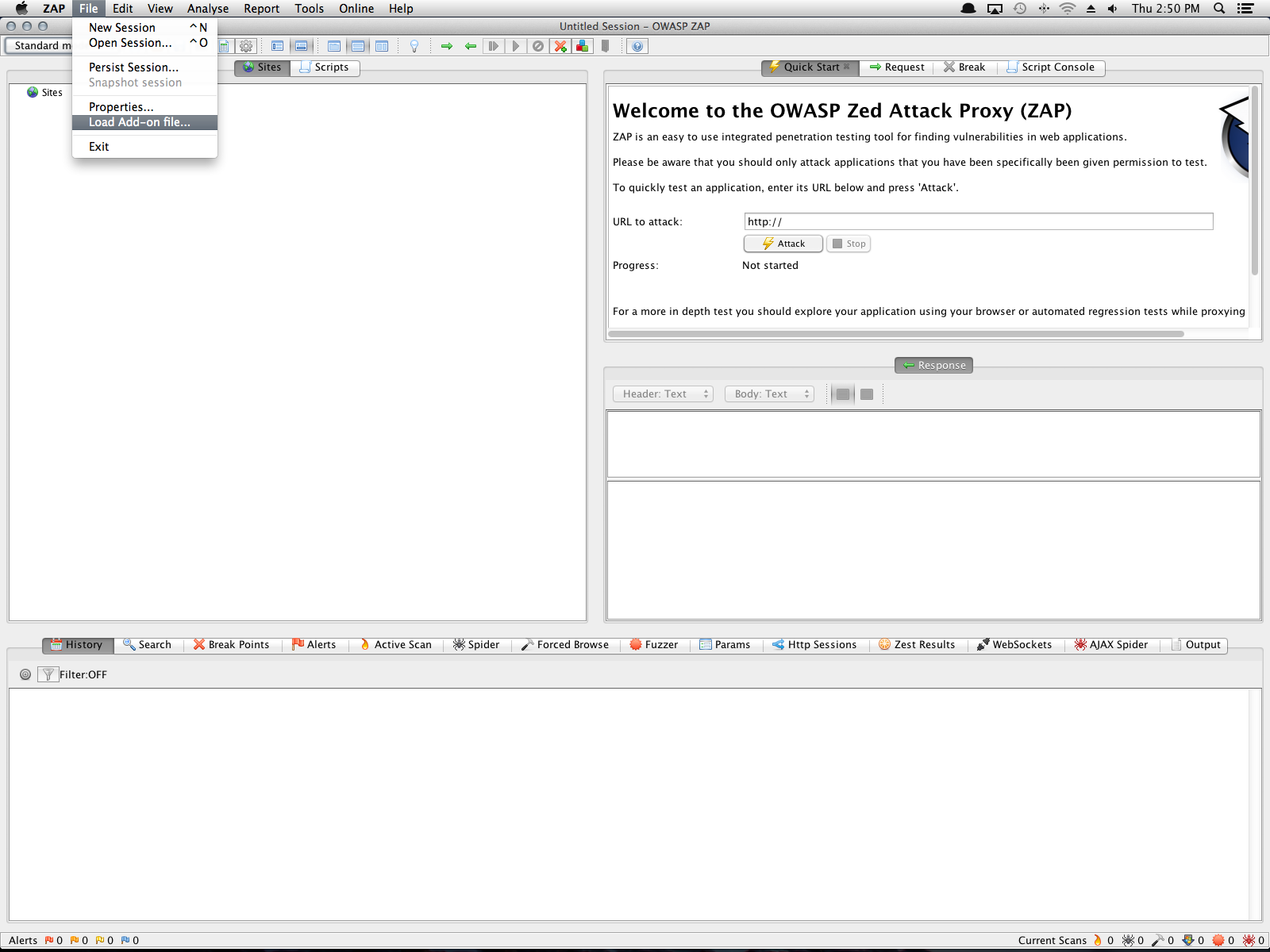Open Spotlight search in menu bar
This screenshot has width=1270, height=952.
(1219, 9)
